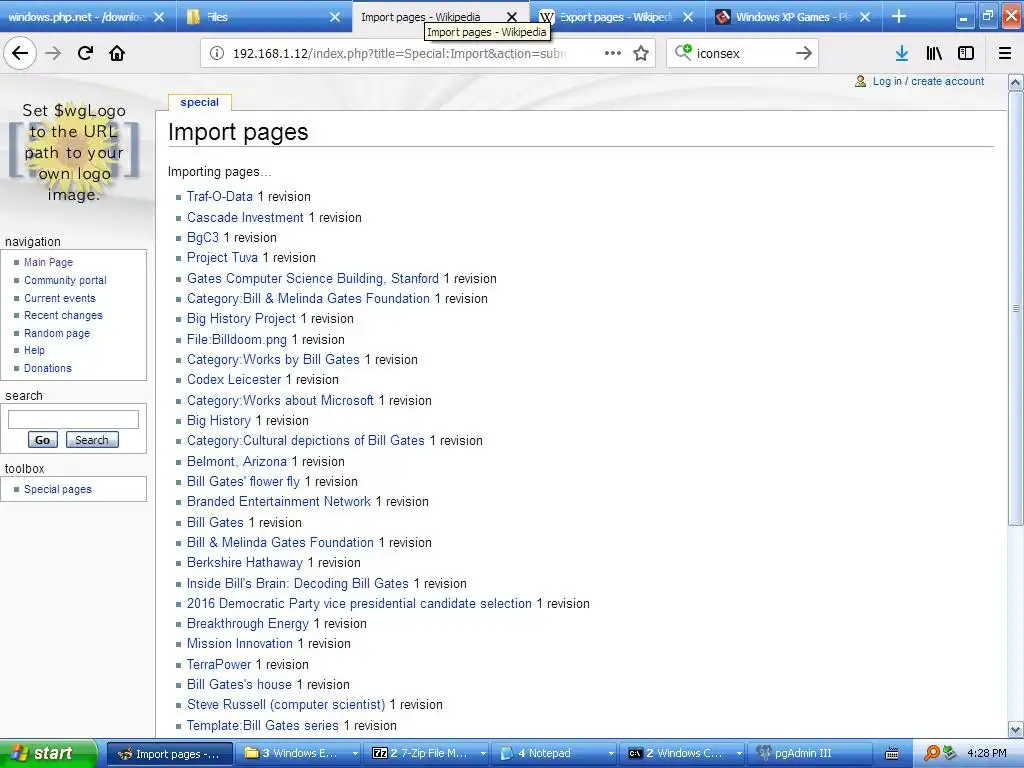
Task: Switch to the Files tab
Action: click(217, 17)
